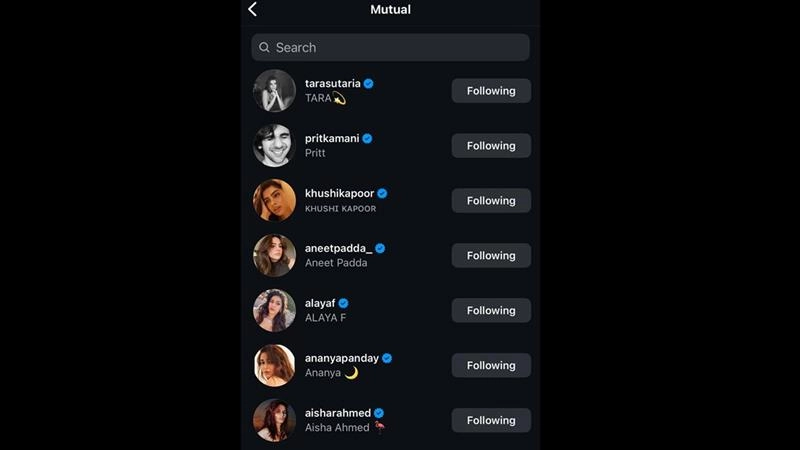Open alayaf's profile picture
Image resolution: width=800 pixels, height=450 pixels.
[x=274, y=311]
